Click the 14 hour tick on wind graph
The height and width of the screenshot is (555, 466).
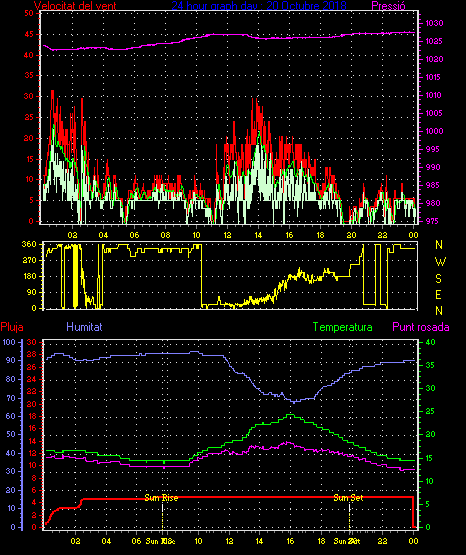coord(258,235)
